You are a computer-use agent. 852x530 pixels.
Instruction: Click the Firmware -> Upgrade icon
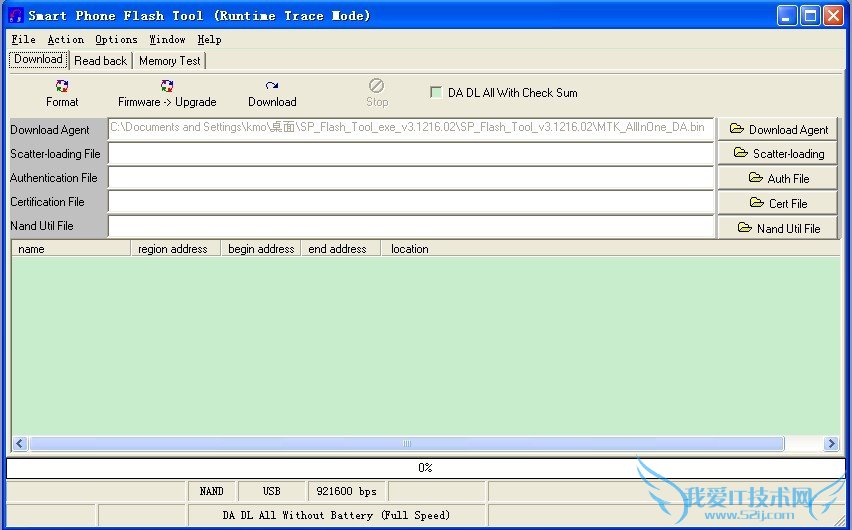[x=167, y=87]
